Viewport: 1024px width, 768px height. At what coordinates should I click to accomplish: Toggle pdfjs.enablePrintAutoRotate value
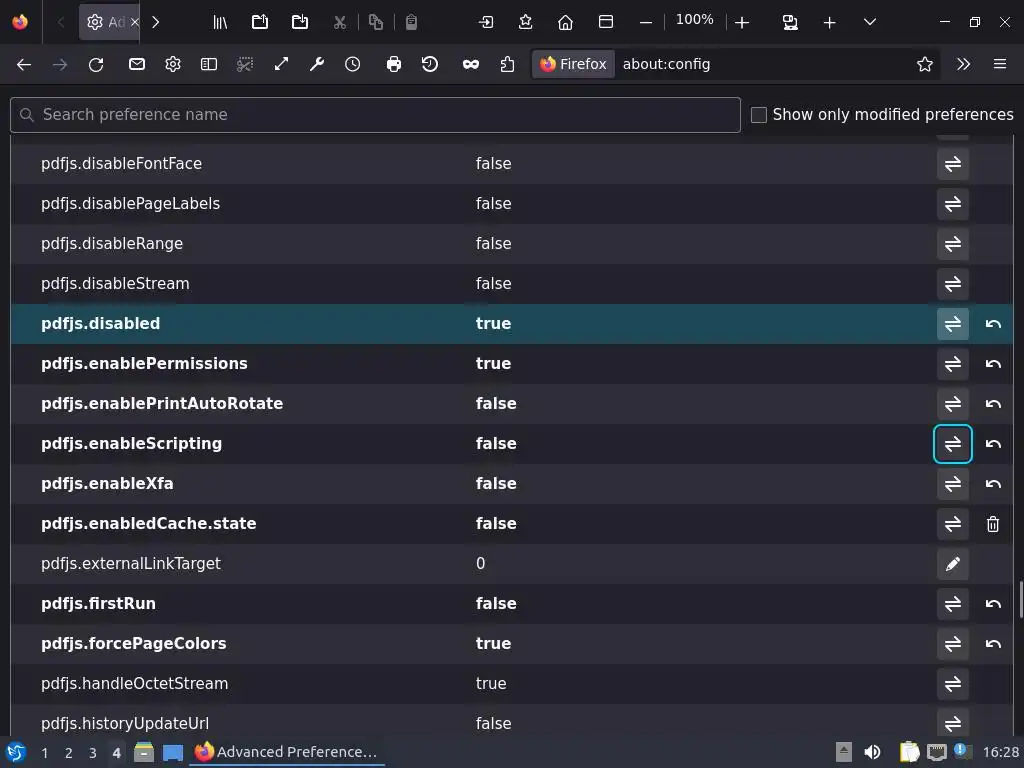953,404
